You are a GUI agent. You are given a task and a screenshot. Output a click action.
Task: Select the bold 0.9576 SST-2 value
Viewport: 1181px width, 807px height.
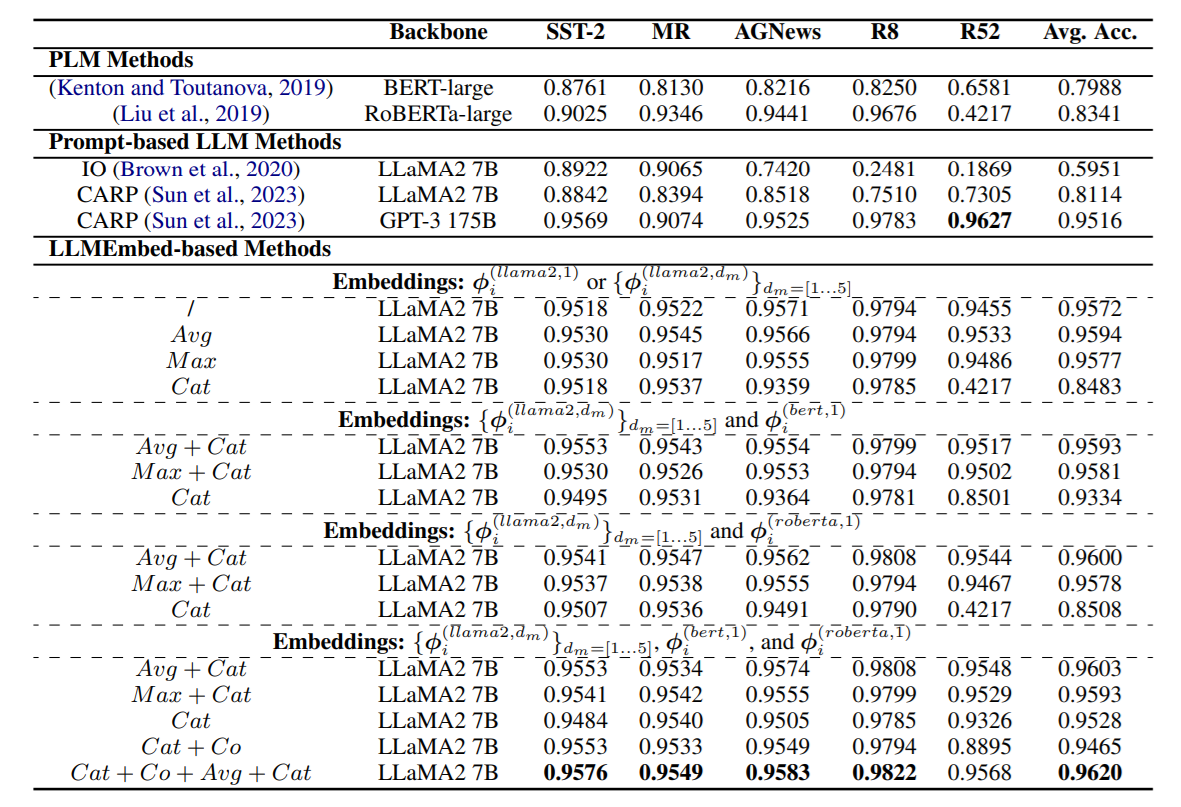pyautogui.click(x=575, y=773)
